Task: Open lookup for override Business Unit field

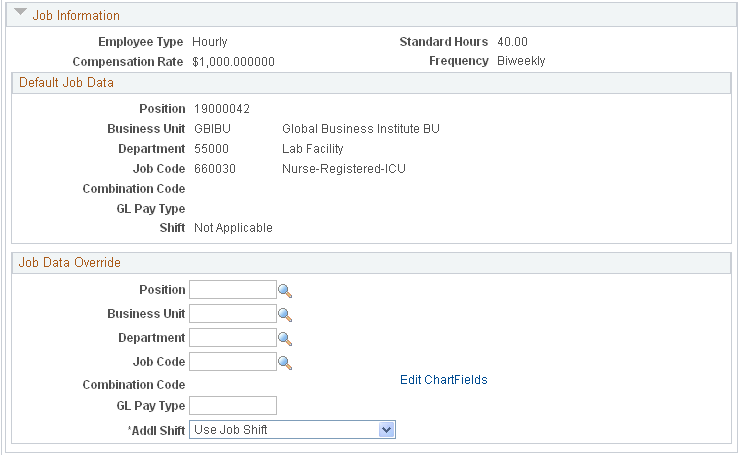Action: pos(285,315)
